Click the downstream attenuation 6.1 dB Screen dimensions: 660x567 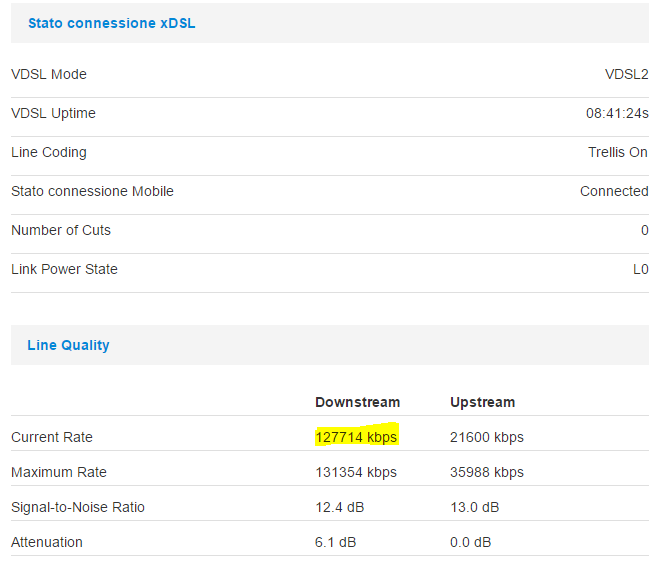[335, 542]
